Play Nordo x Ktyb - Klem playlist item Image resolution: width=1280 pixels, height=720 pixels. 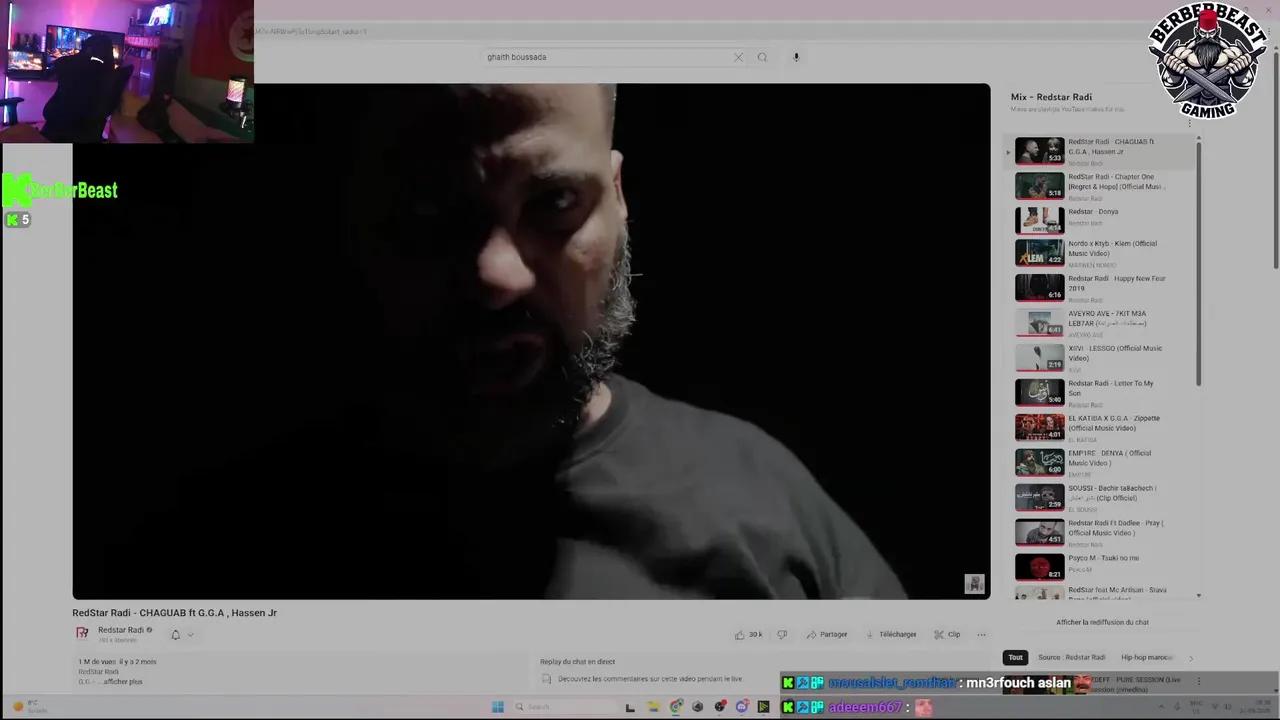click(1101, 253)
